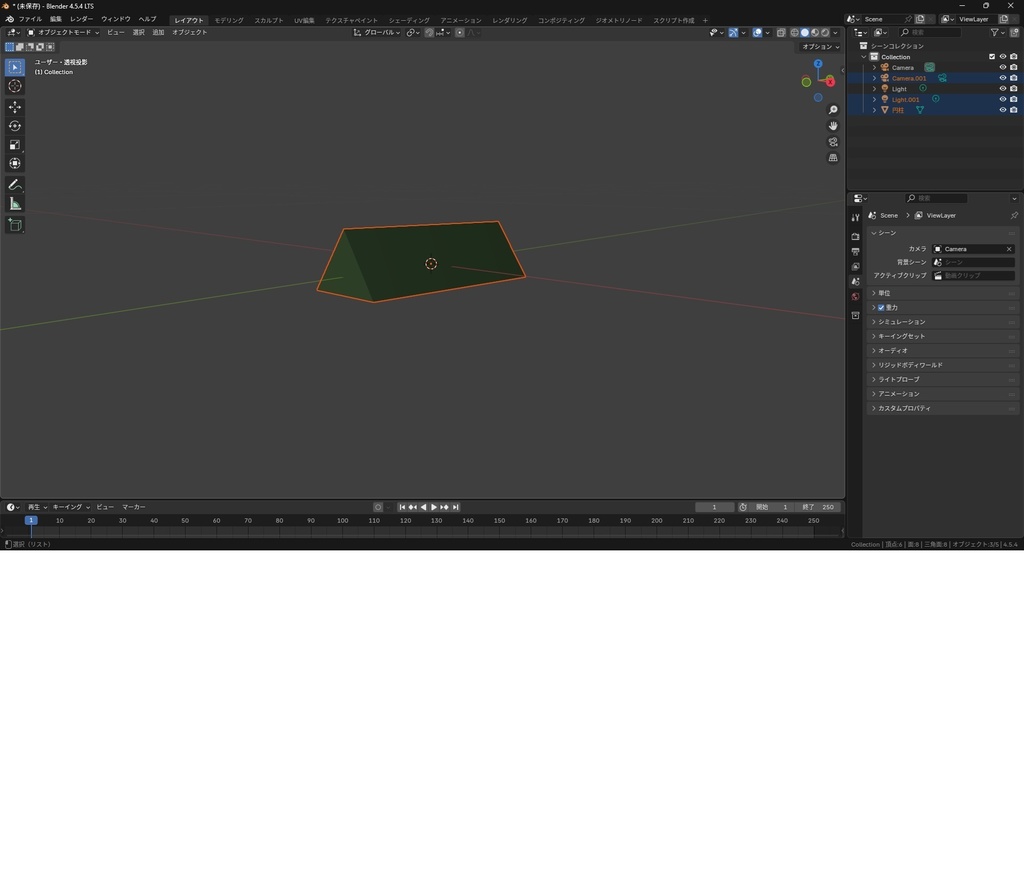Select the Annotate tool
1024x888 pixels.
tap(15, 185)
